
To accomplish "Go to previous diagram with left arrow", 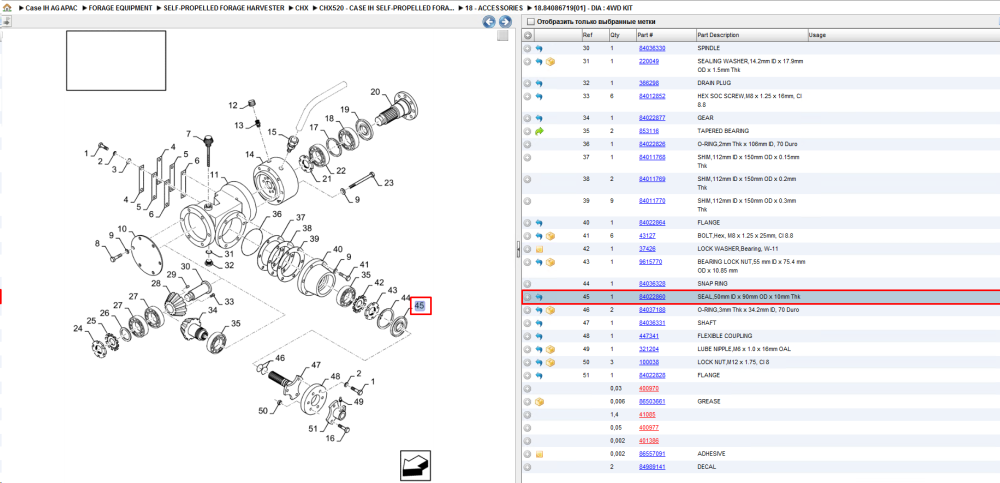I will pos(489,22).
